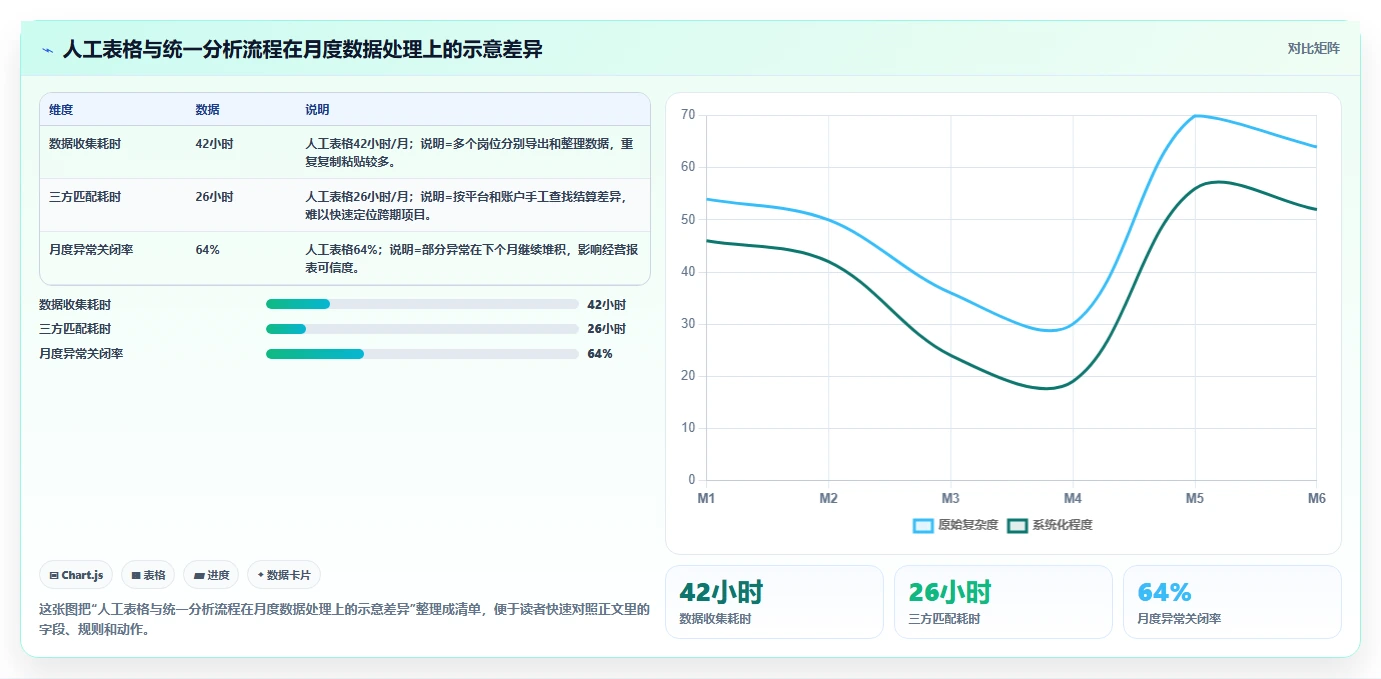Click the 对比矩阵 label
The image size is (1381, 679).
(1313, 48)
